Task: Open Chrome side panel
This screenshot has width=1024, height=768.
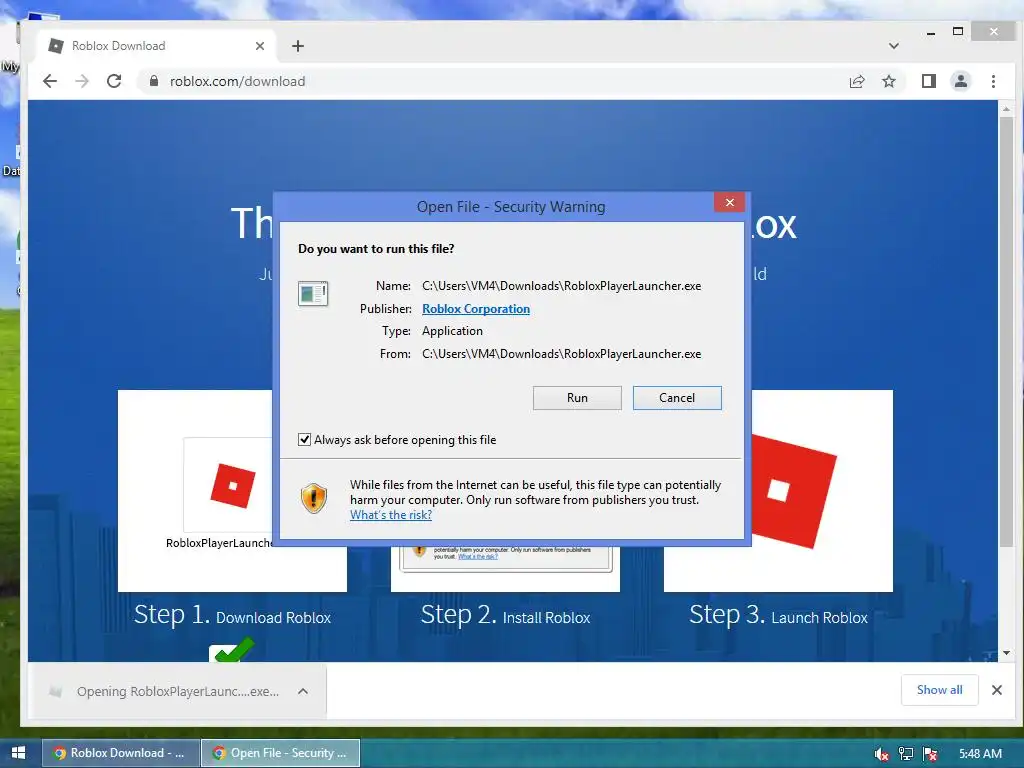Action: click(929, 81)
